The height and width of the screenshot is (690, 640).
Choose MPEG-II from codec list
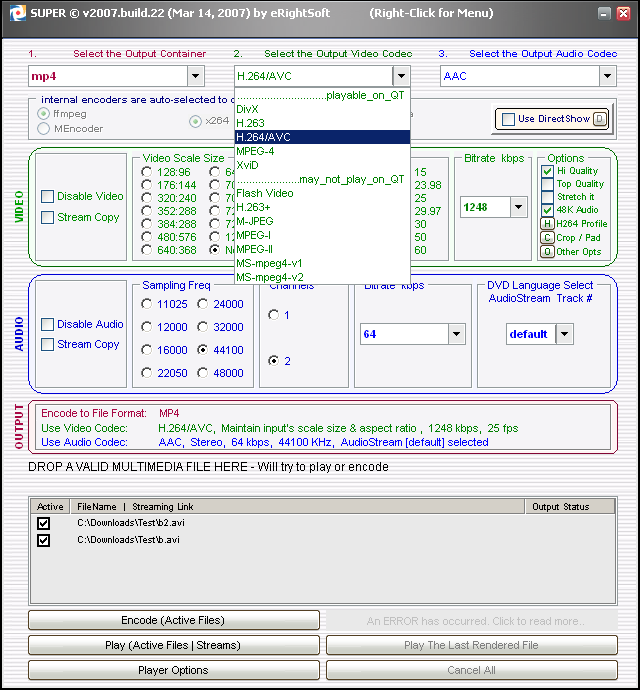click(x=323, y=250)
